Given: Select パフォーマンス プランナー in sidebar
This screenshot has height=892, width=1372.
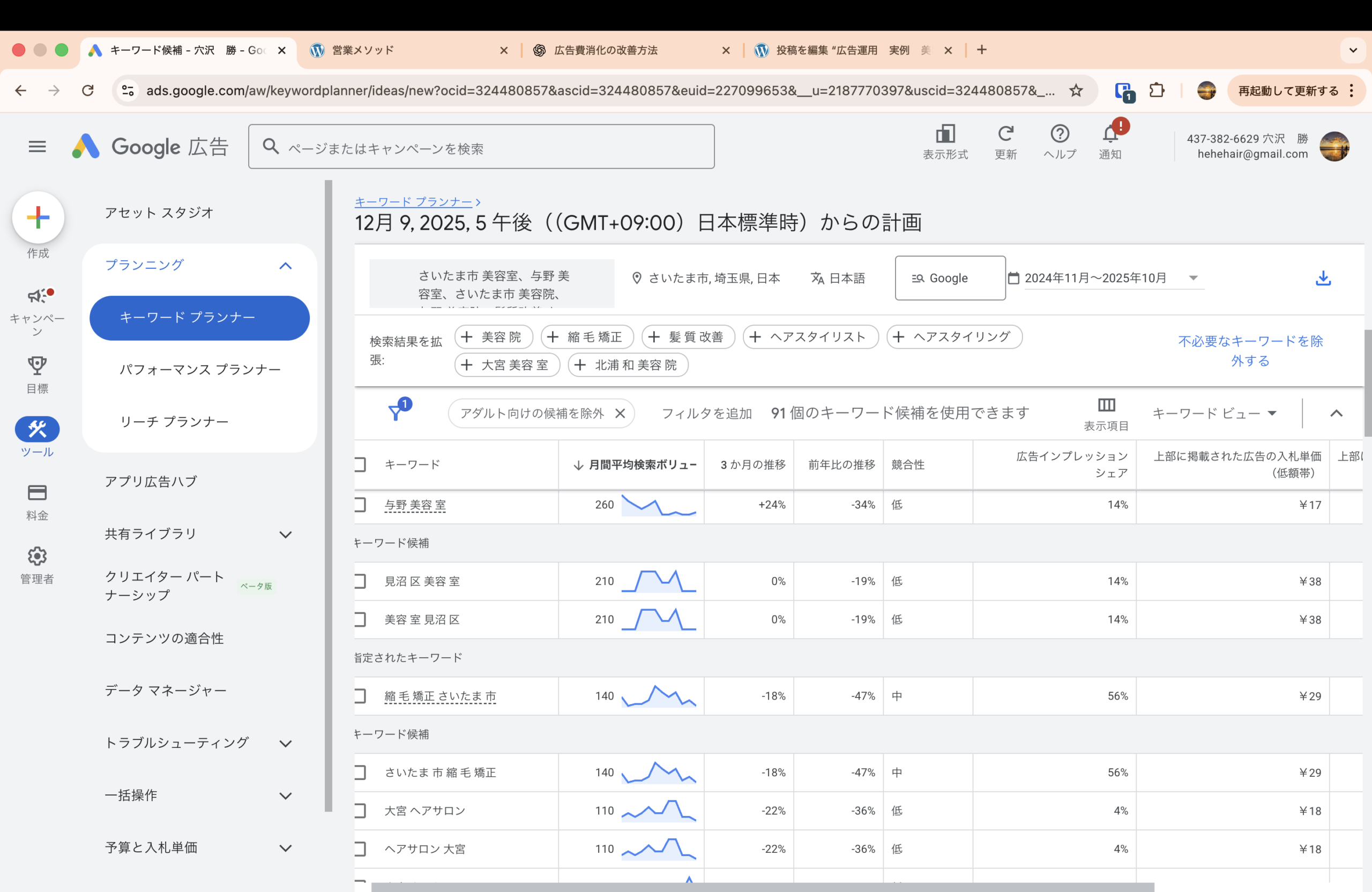Looking at the screenshot, I should pos(199,369).
